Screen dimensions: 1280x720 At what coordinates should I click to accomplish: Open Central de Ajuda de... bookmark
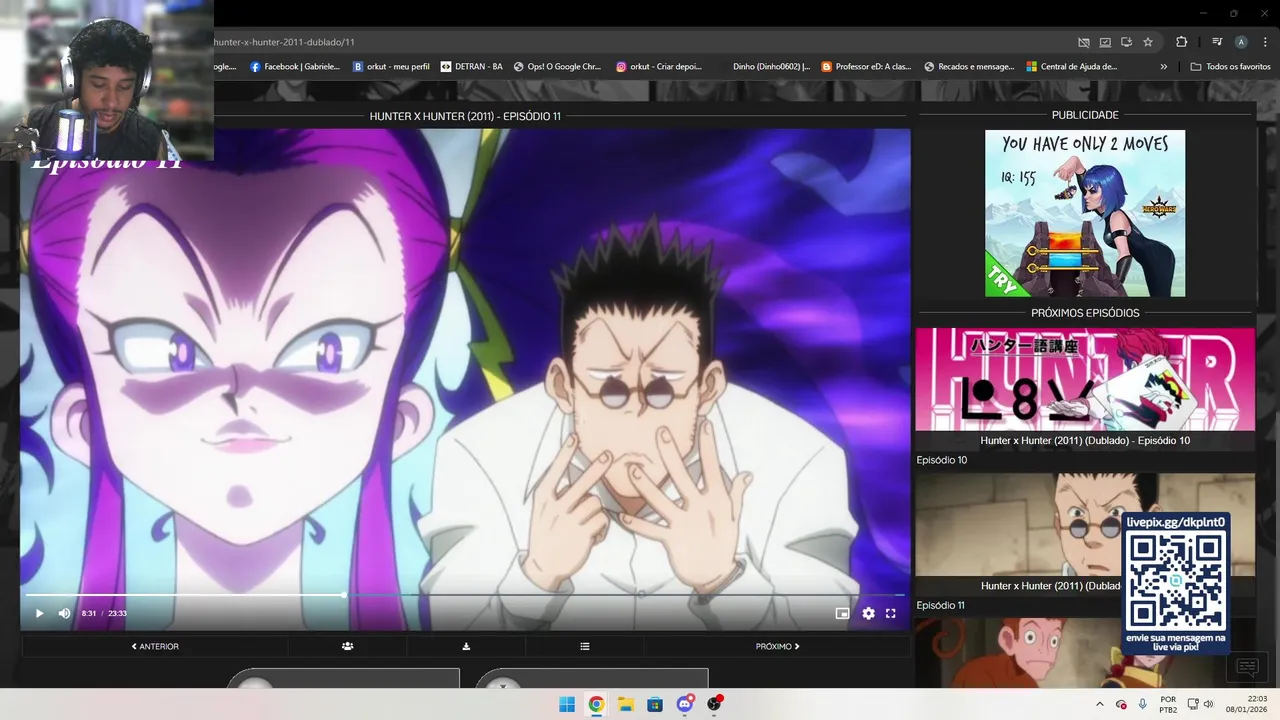(x=1072, y=67)
